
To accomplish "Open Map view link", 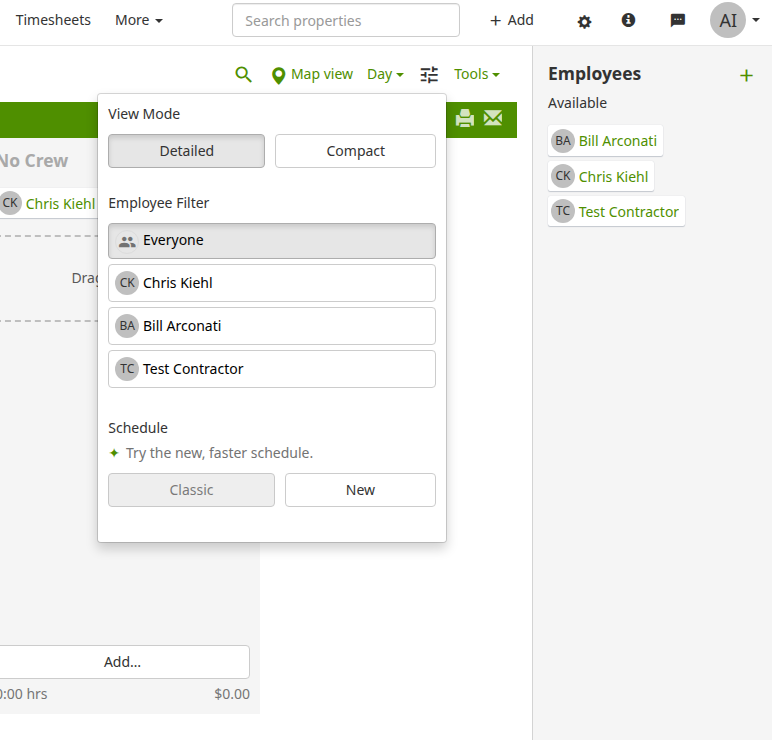I will 312,75.
